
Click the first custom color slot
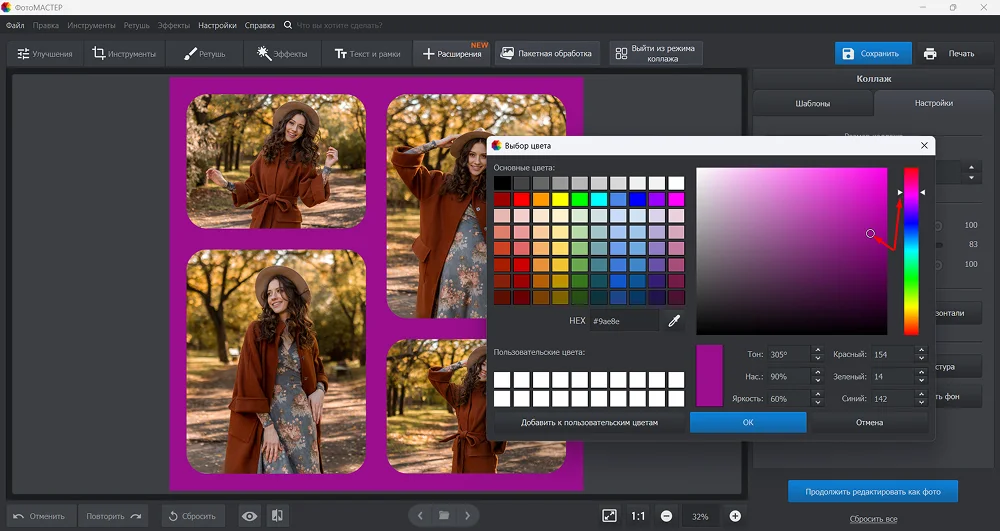(x=502, y=380)
